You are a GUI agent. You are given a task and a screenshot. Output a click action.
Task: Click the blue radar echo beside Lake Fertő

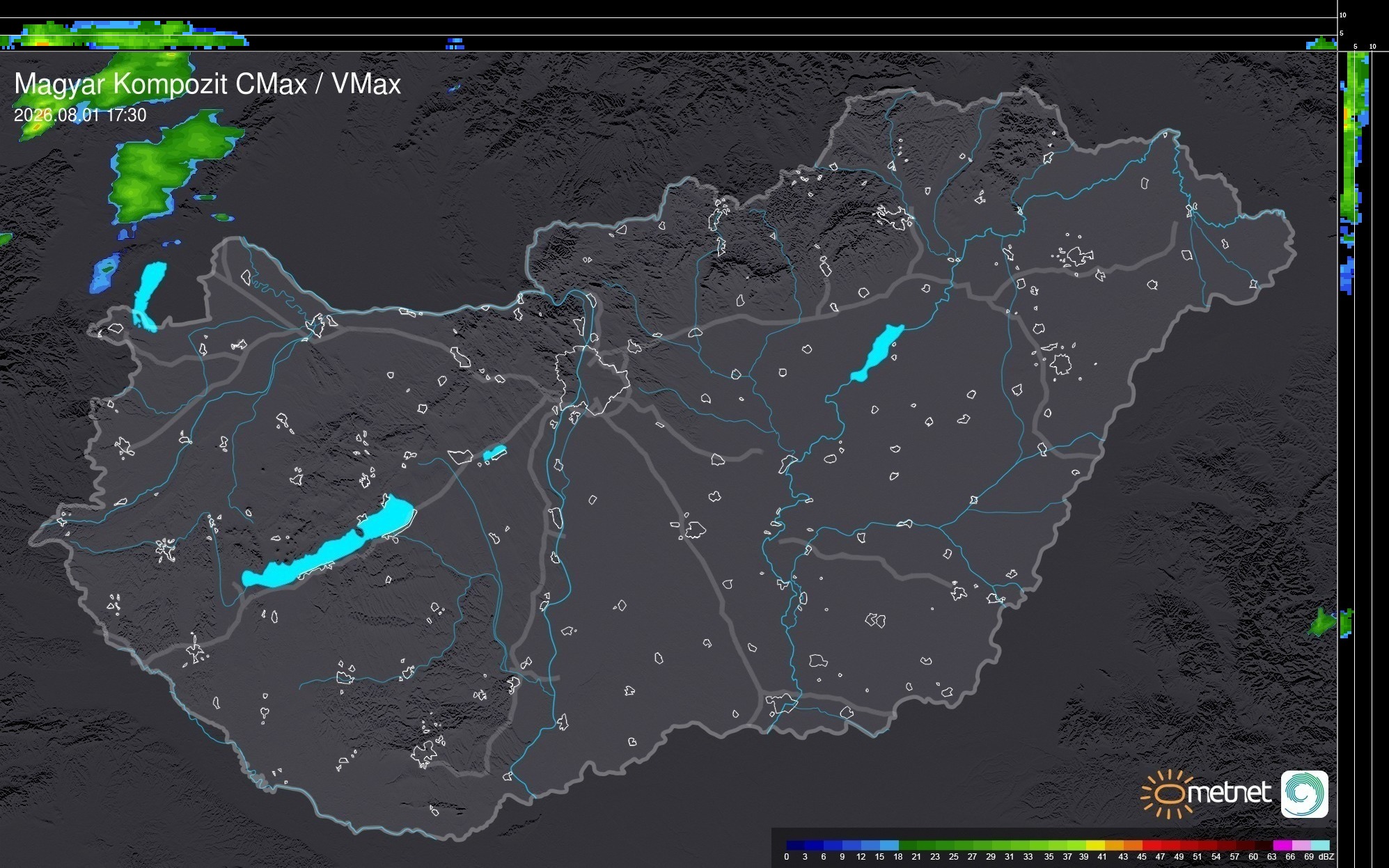(104, 274)
